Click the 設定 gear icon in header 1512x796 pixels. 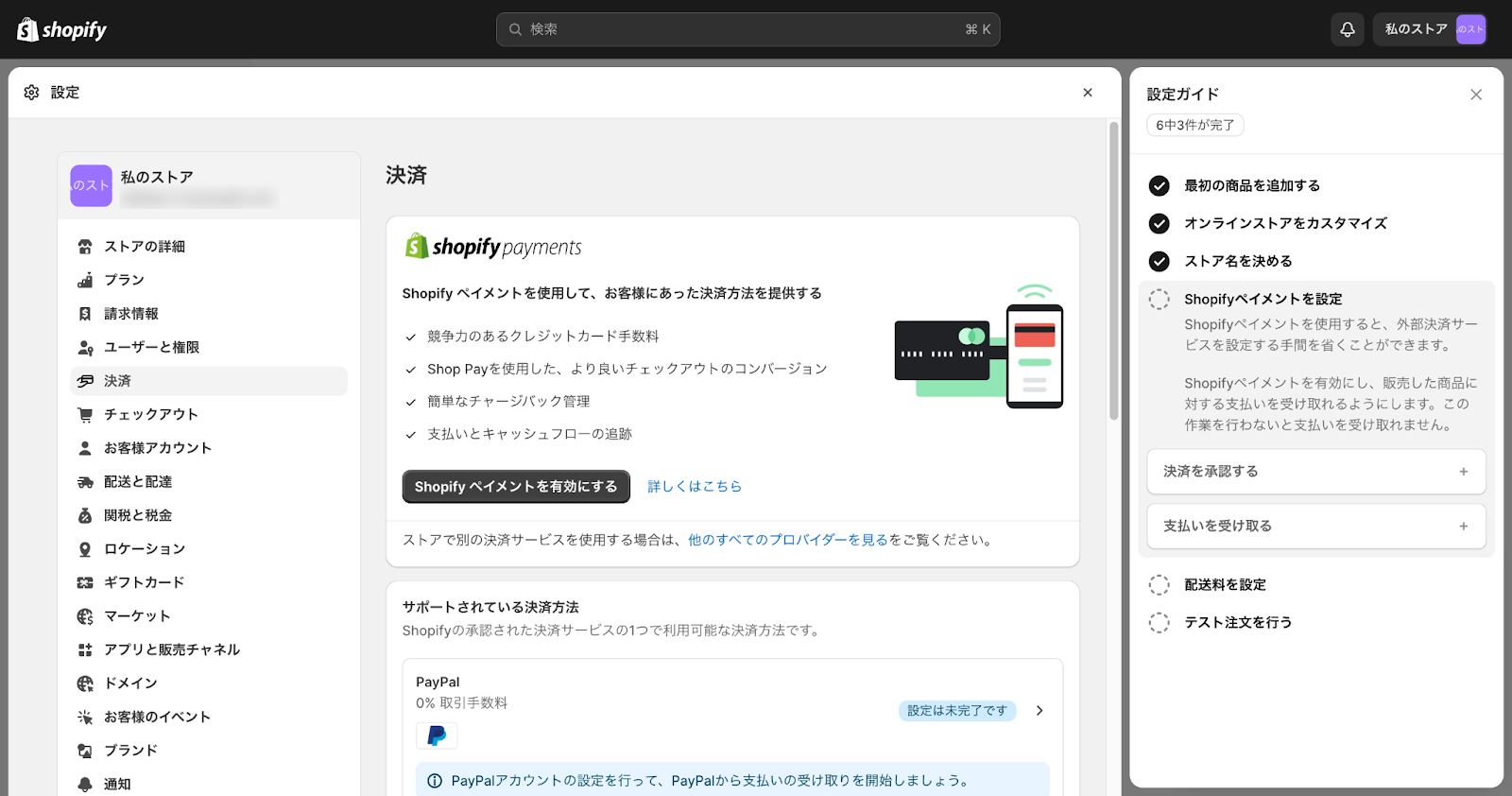[31, 92]
